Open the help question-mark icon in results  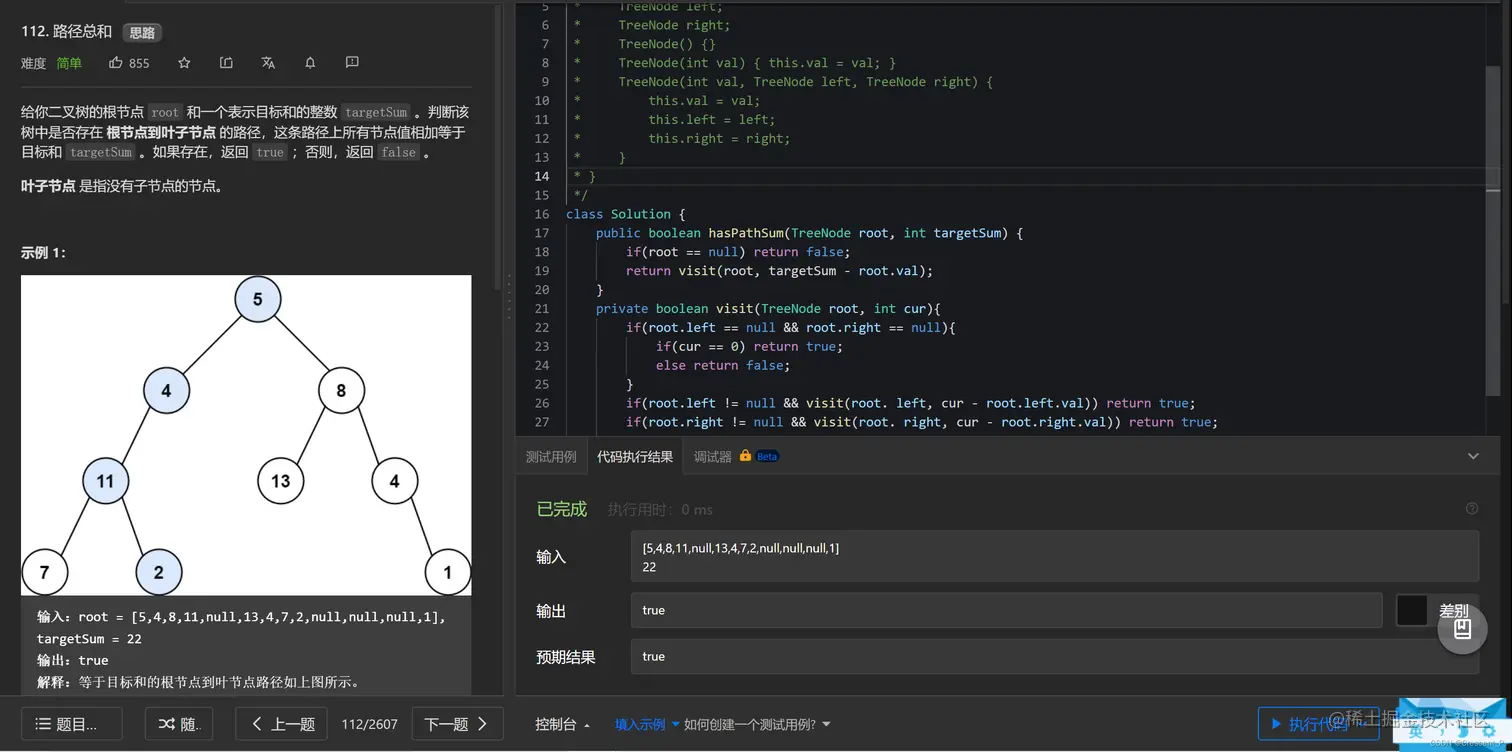[1472, 509]
